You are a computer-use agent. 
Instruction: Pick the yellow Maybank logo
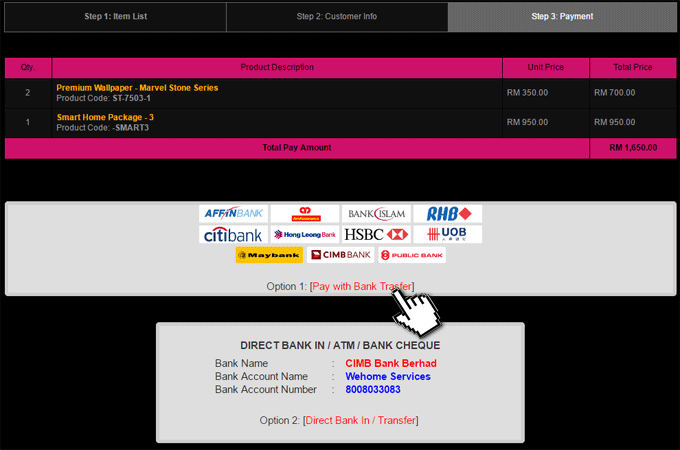point(268,255)
